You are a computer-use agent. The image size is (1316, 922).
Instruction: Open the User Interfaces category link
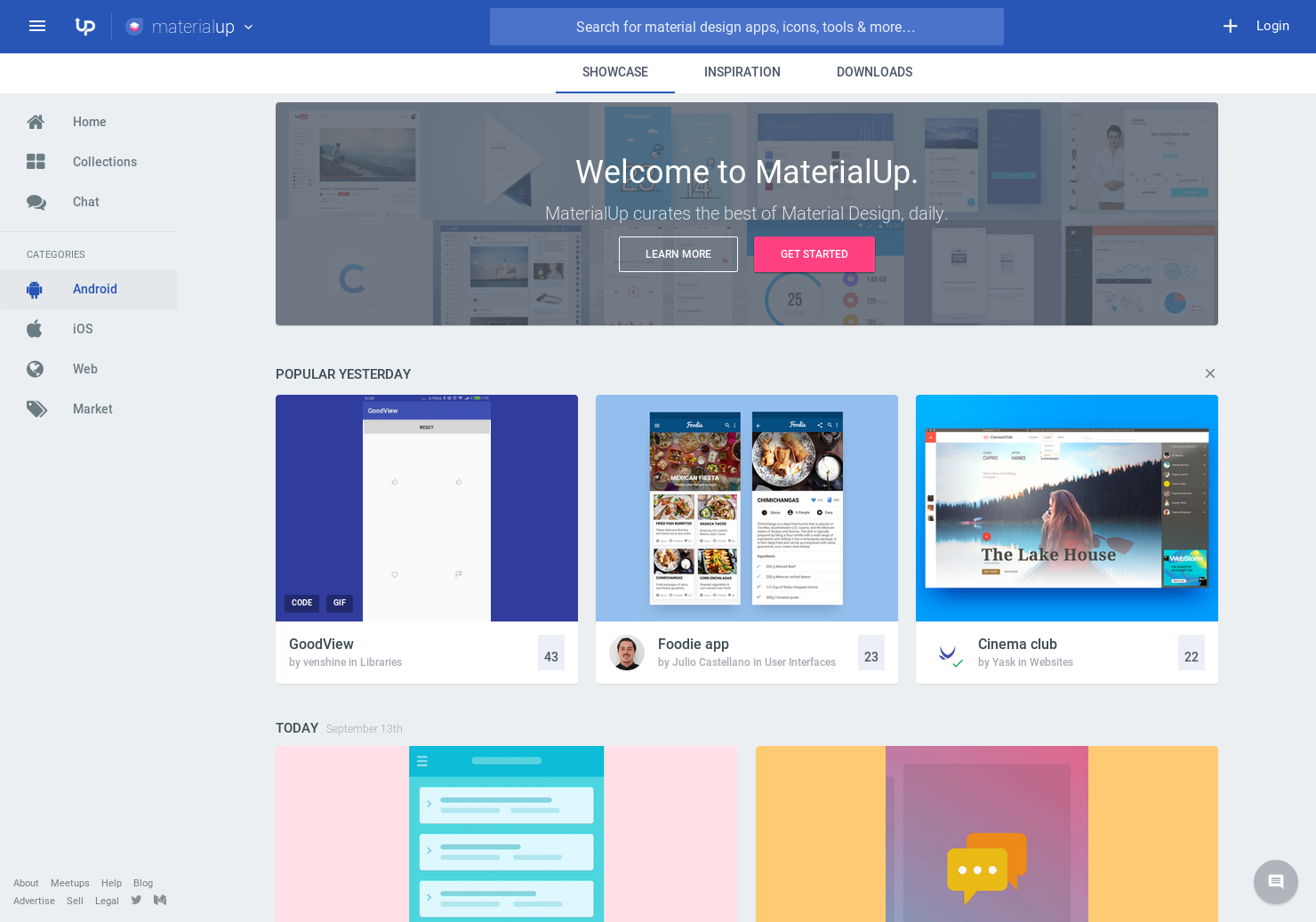click(800, 662)
